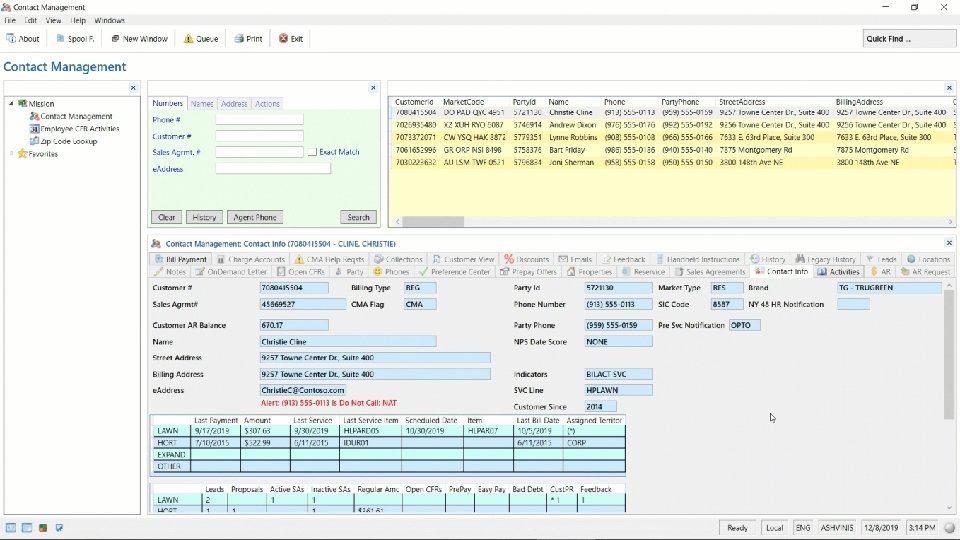The height and width of the screenshot is (540, 960).
Task: Open Collections tab
Action: coord(399,259)
